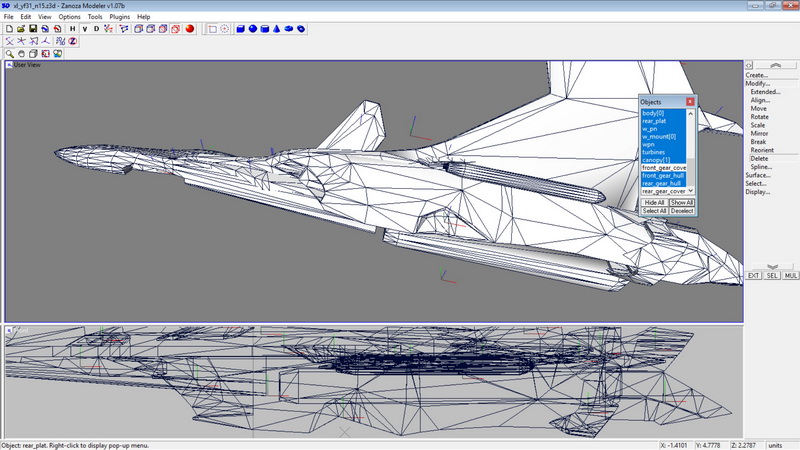This screenshot has width=800, height=450.
Task: Activate the Scale command
Action: click(x=758, y=125)
